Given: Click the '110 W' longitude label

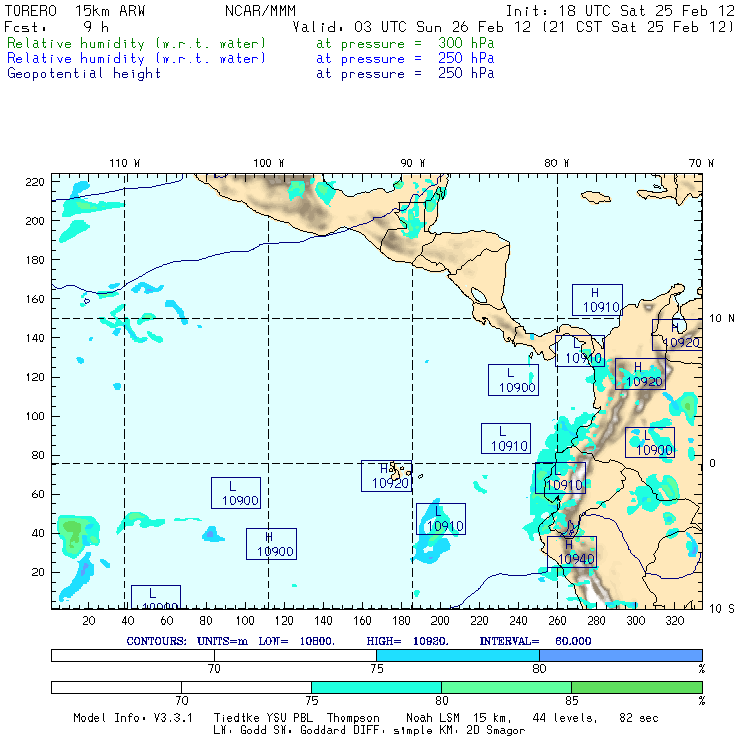Looking at the screenshot, I should (125, 163).
